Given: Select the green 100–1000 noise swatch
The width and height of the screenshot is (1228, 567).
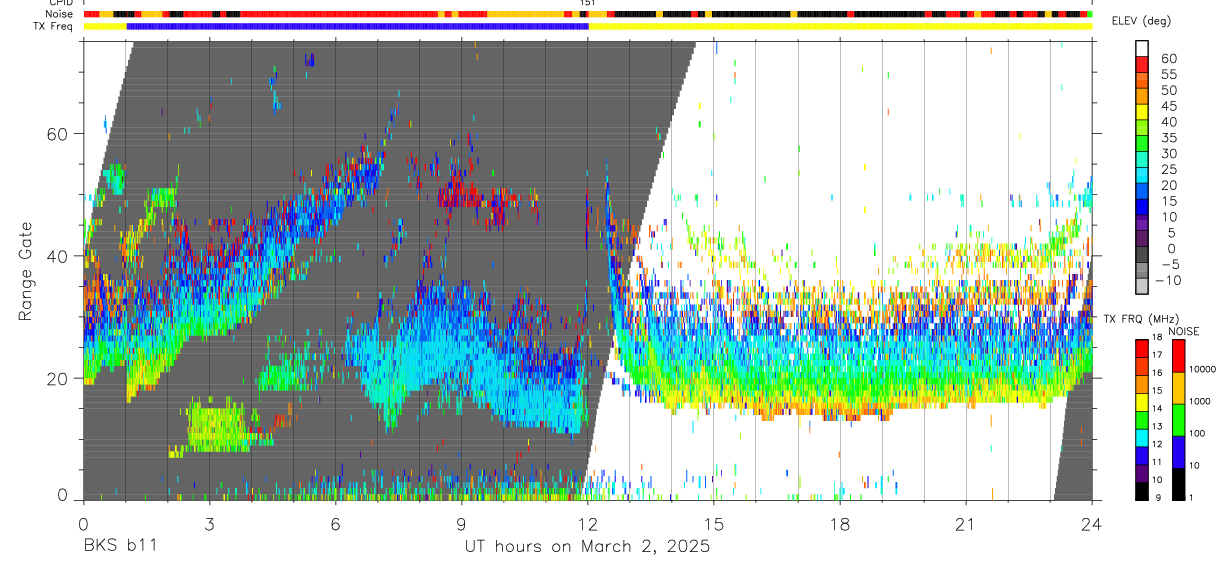Looking at the screenshot, I should tap(1178, 419).
